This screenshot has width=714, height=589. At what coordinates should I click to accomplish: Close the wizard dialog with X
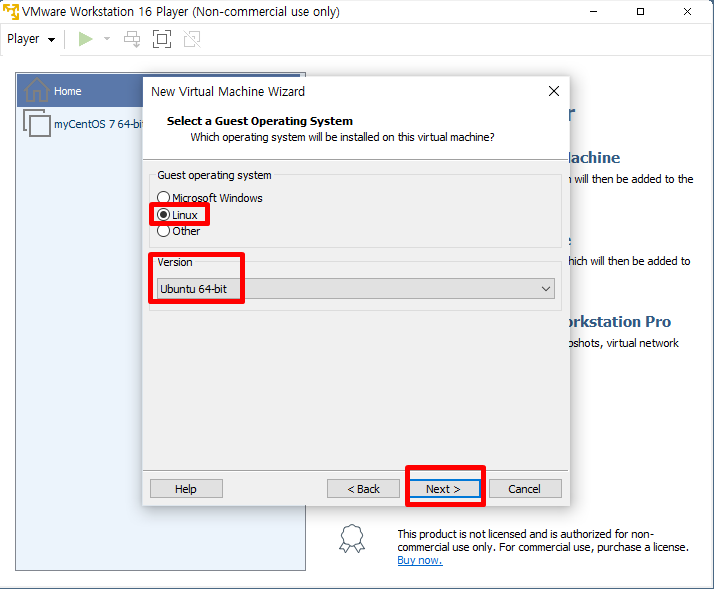pos(554,91)
